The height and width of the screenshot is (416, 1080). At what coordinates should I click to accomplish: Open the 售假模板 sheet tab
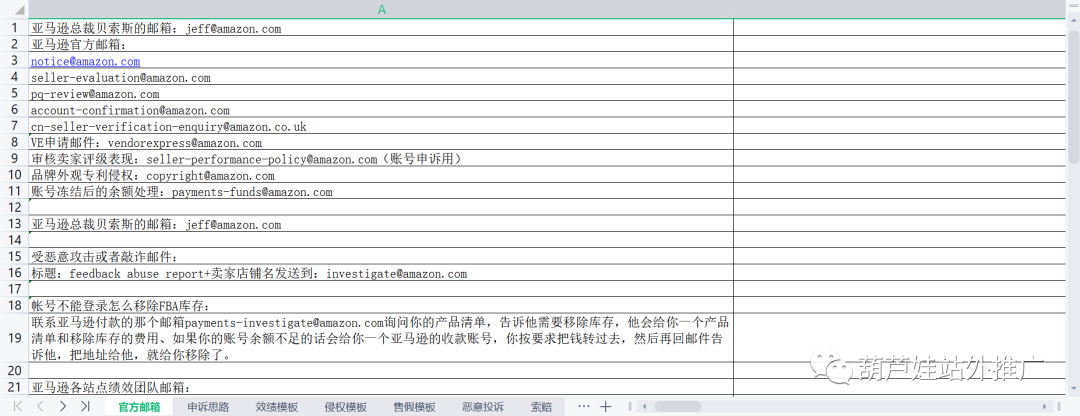[415, 407]
